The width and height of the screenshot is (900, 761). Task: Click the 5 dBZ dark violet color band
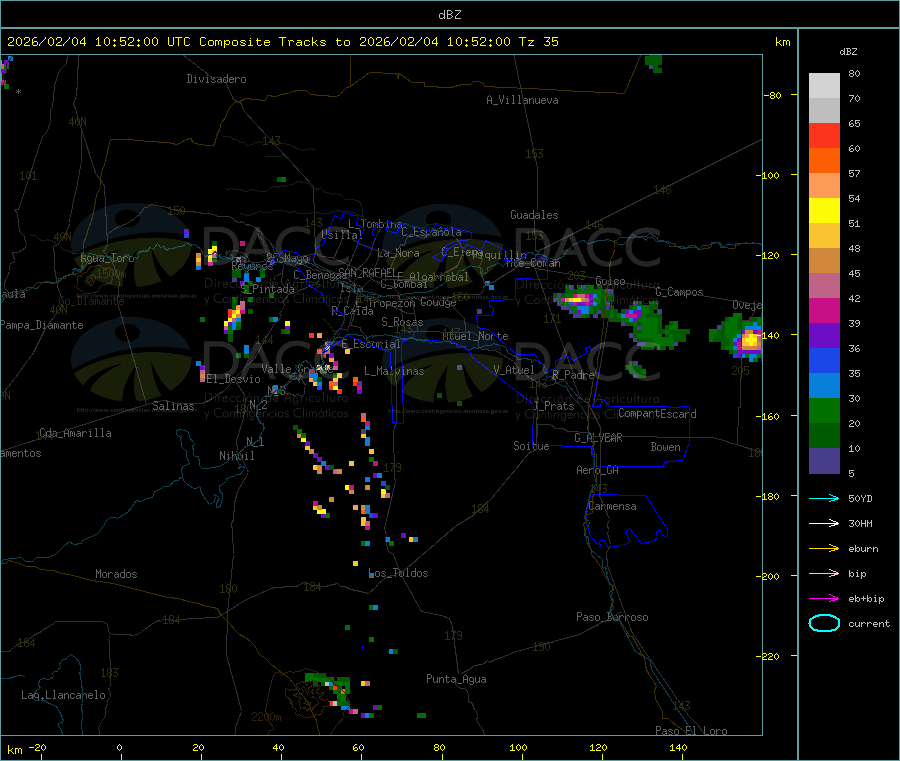click(824, 461)
